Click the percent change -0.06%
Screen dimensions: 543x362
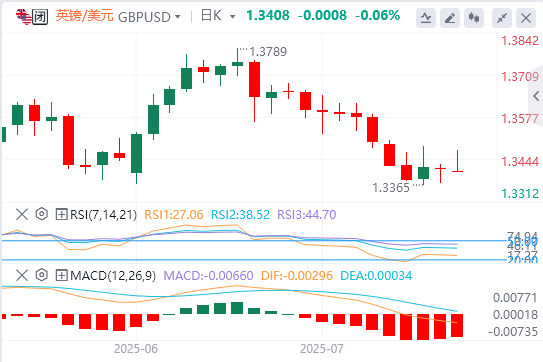click(x=377, y=16)
